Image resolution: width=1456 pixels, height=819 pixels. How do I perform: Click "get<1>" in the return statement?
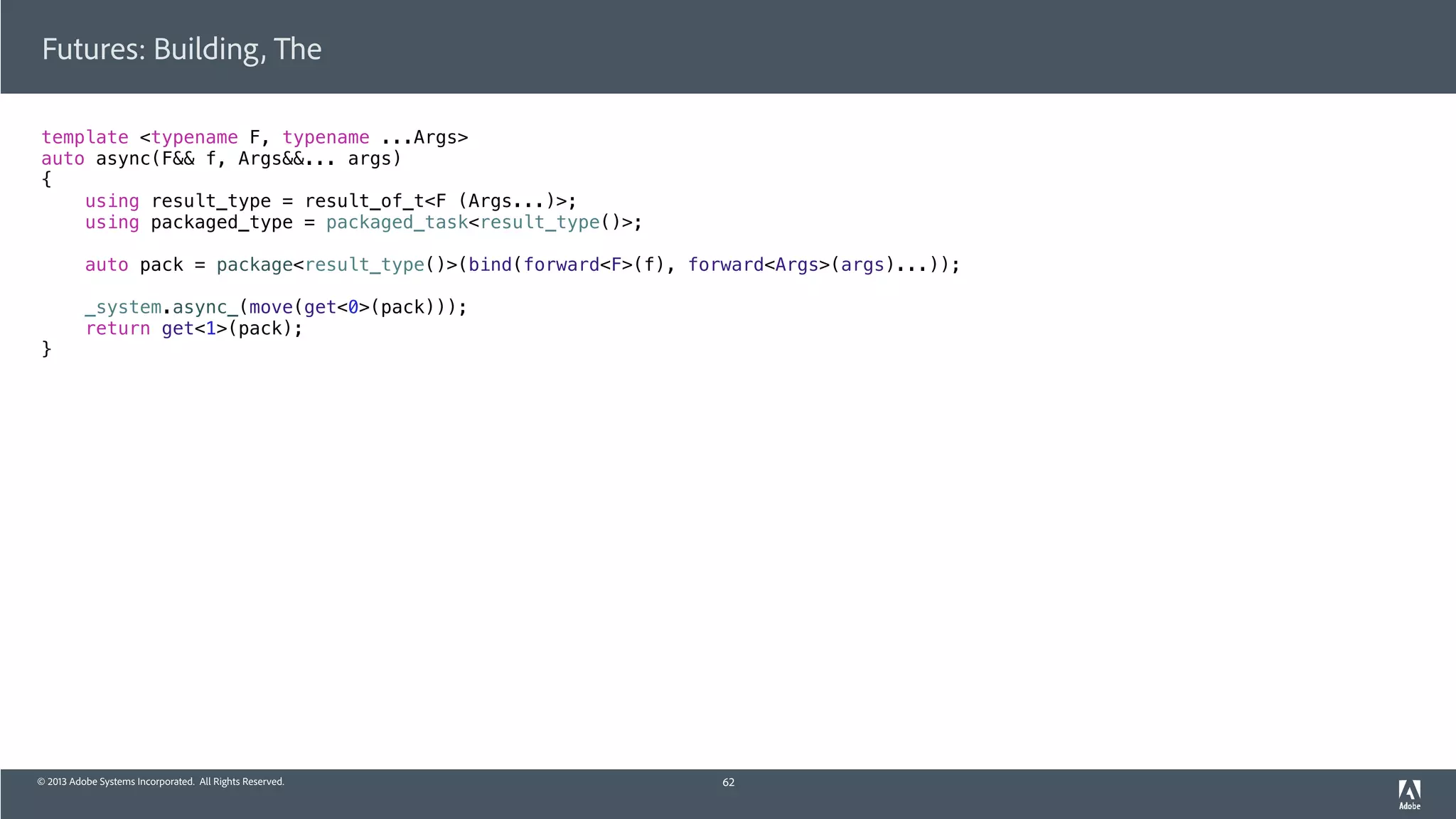[194, 328]
